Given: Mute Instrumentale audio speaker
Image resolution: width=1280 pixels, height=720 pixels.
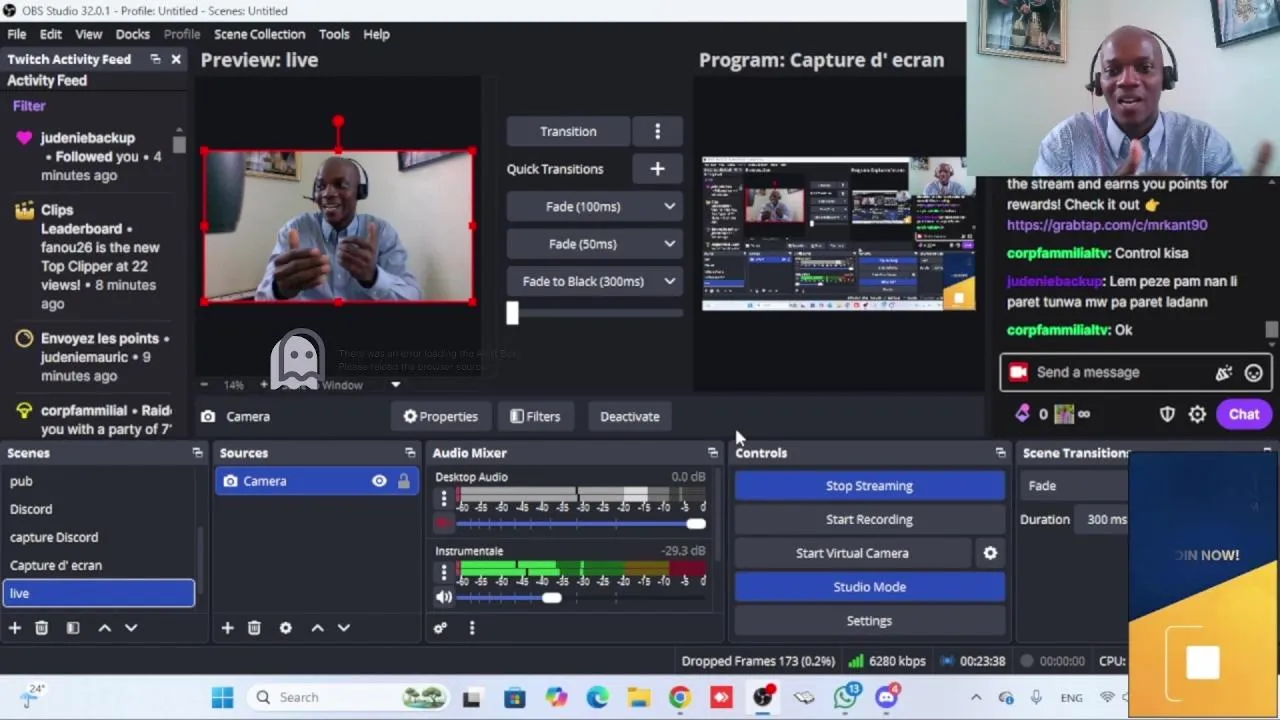Looking at the screenshot, I should click(x=444, y=597).
